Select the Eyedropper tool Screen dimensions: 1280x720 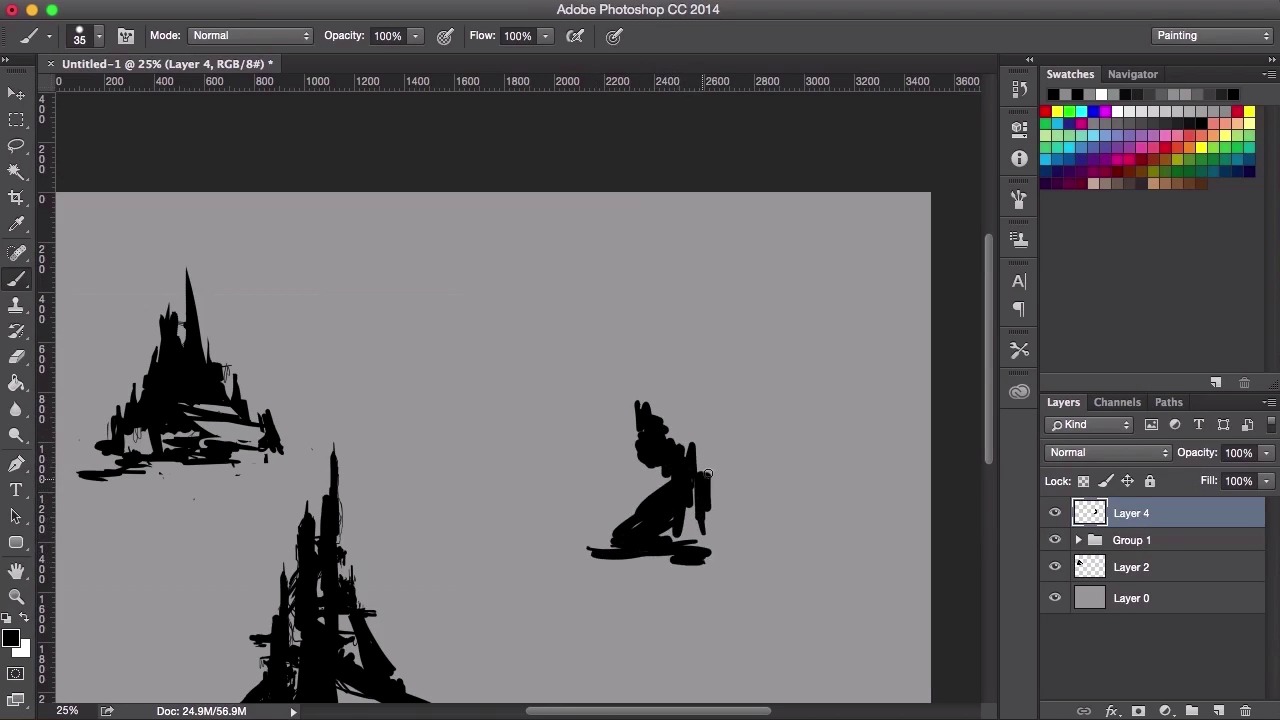[x=16, y=225]
